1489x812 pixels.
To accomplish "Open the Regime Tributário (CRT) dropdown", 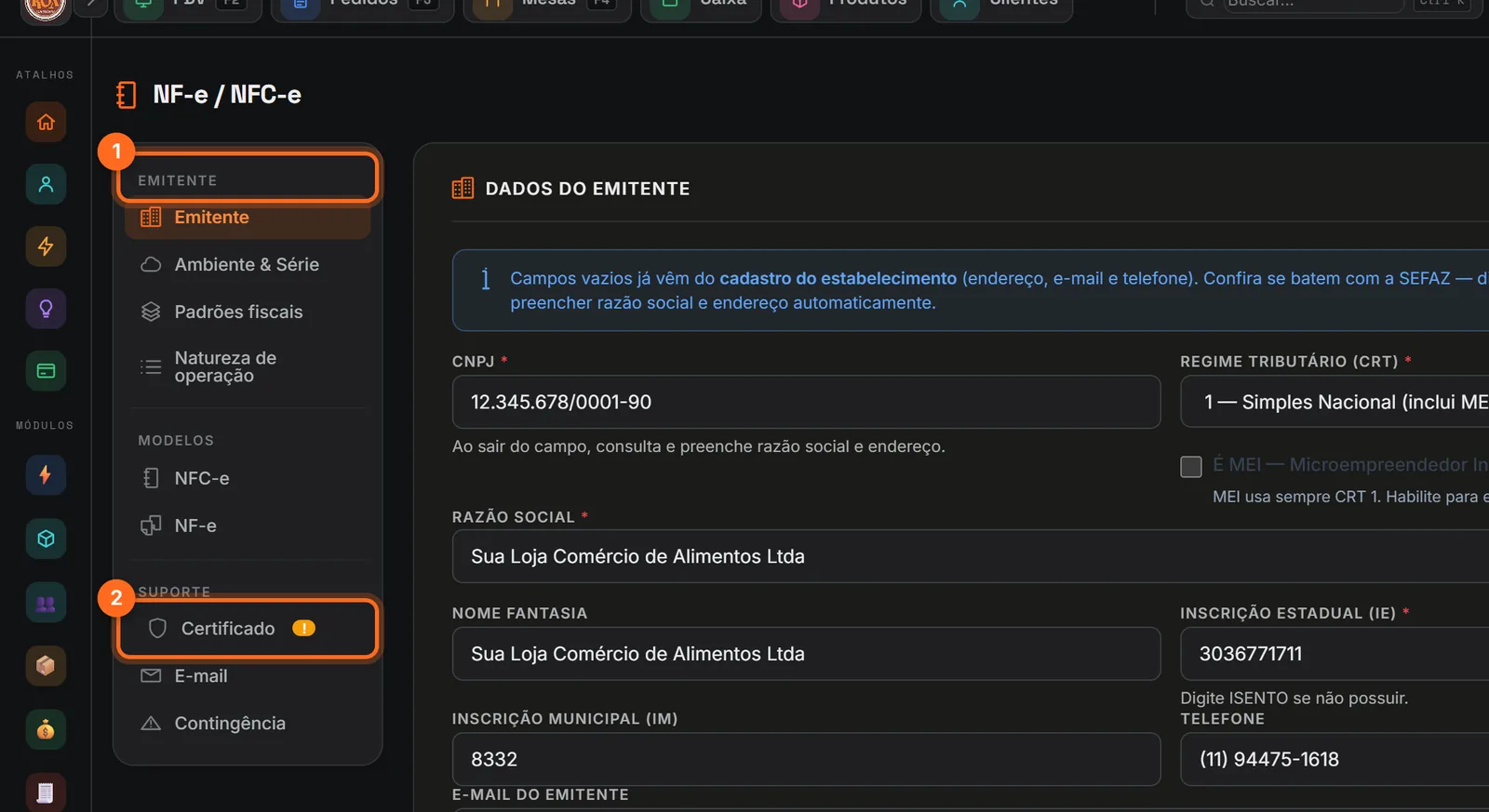I will click(x=1335, y=402).
